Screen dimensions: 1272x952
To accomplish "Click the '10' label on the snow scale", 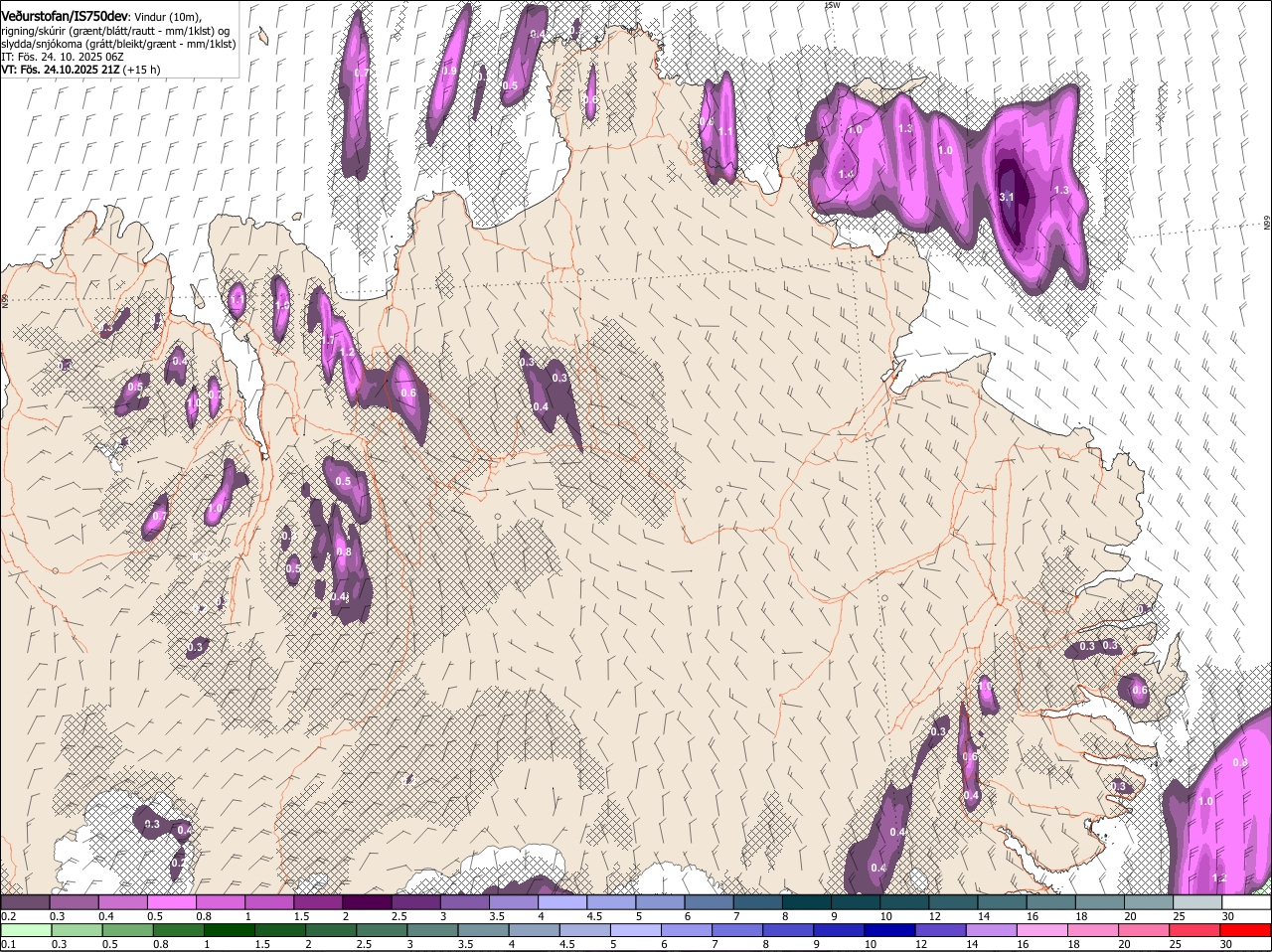I will 886,916.
